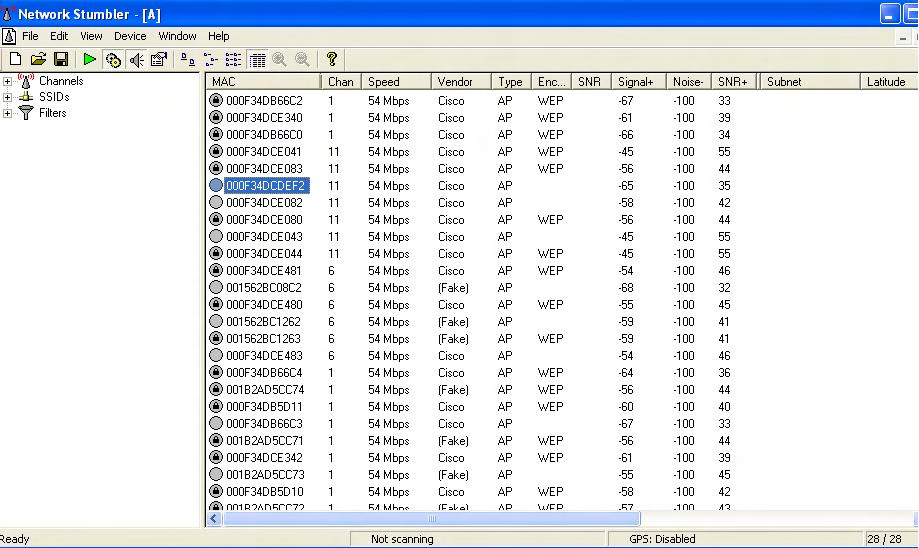Image resolution: width=919 pixels, height=548 pixels.
Task: Sort by the Vendor column header
Action: (x=461, y=81)
